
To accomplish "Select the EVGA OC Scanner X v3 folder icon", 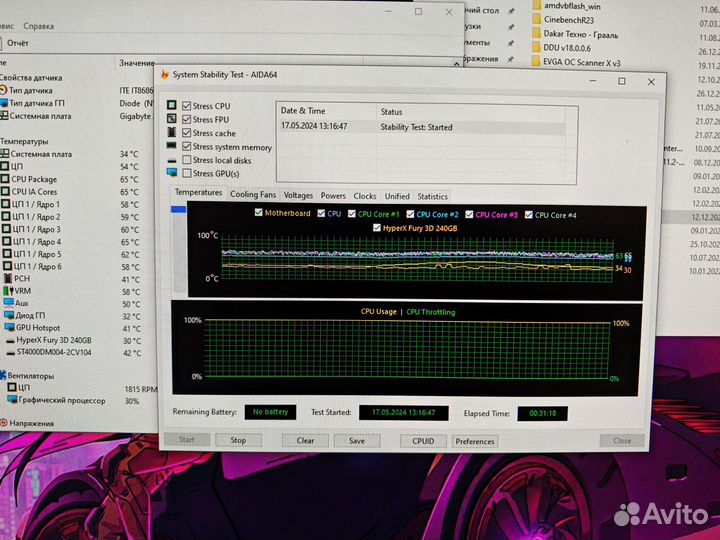I will pyautogui.click(x=536, y=62).
